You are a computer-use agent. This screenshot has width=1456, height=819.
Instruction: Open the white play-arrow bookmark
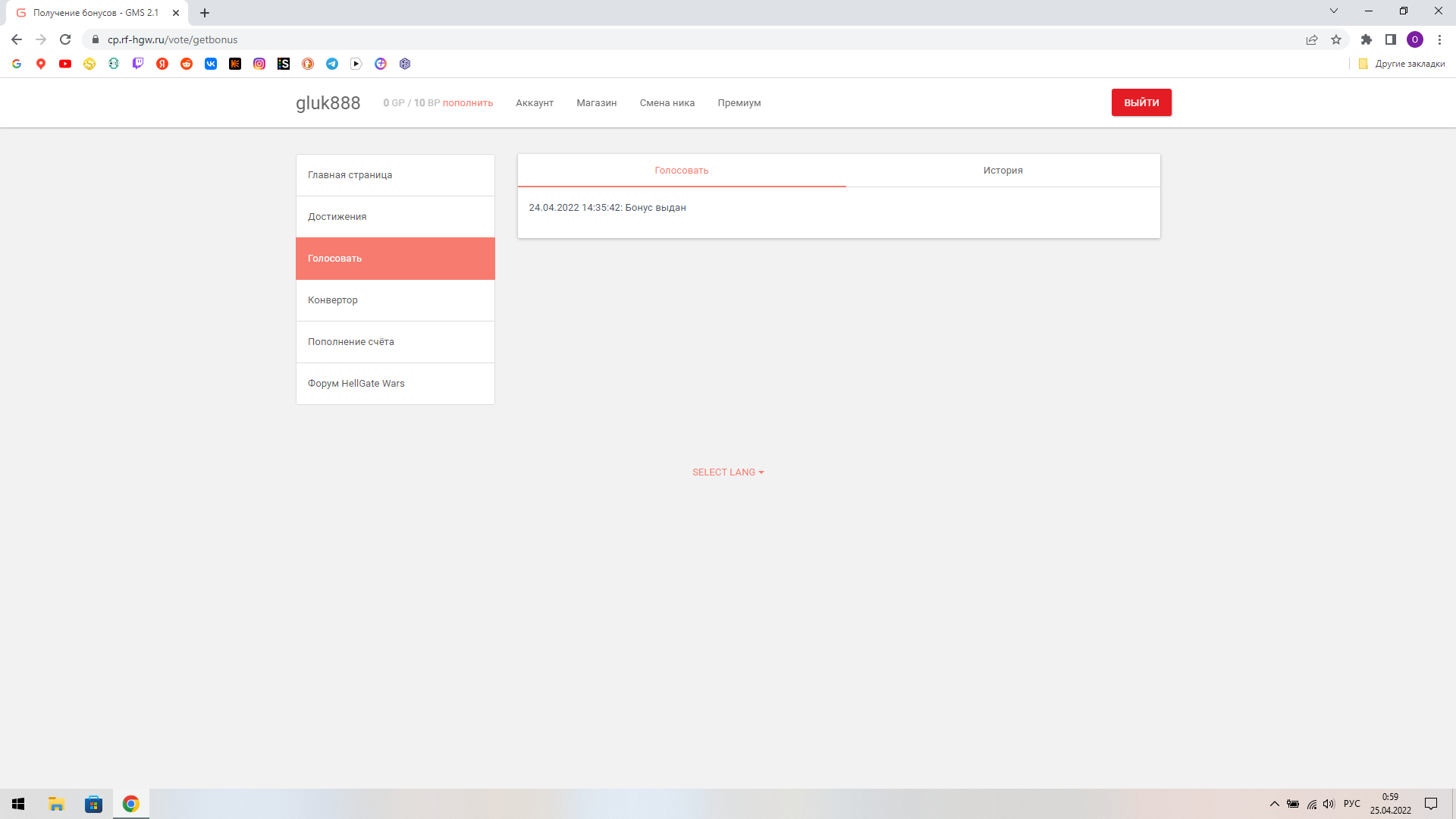pos(356,64)
